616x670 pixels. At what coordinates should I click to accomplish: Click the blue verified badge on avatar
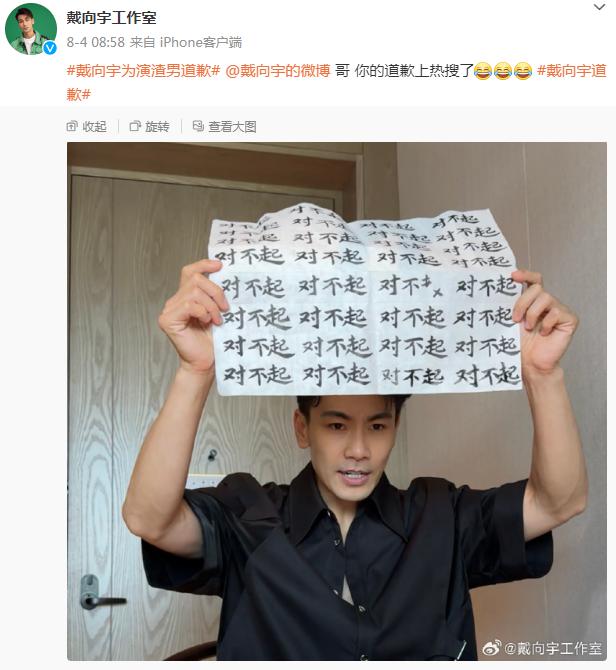[x=50, y=48]
